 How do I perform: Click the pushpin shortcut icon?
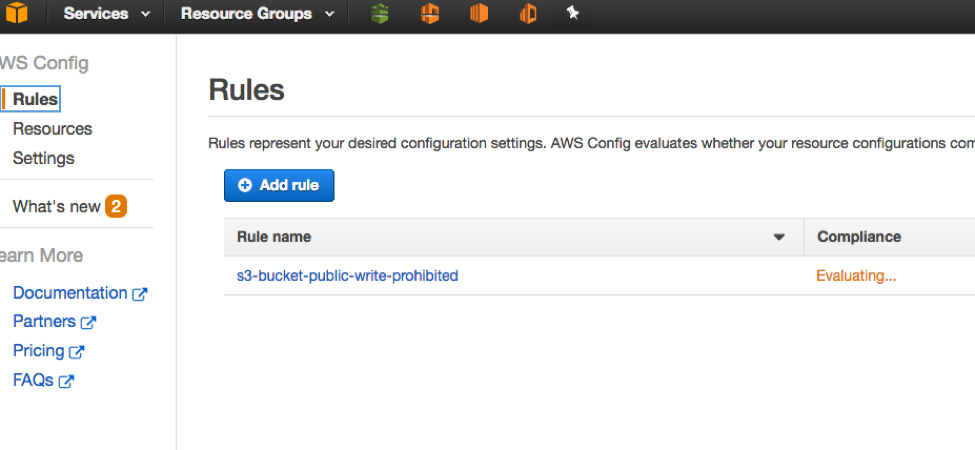(573, 14)
